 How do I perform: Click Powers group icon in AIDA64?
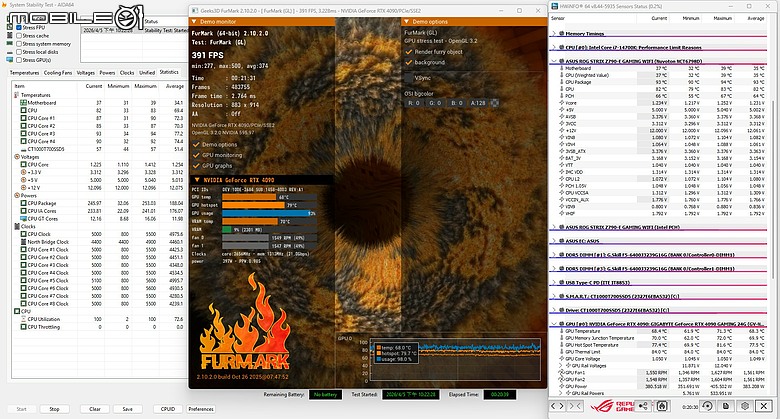17,196
